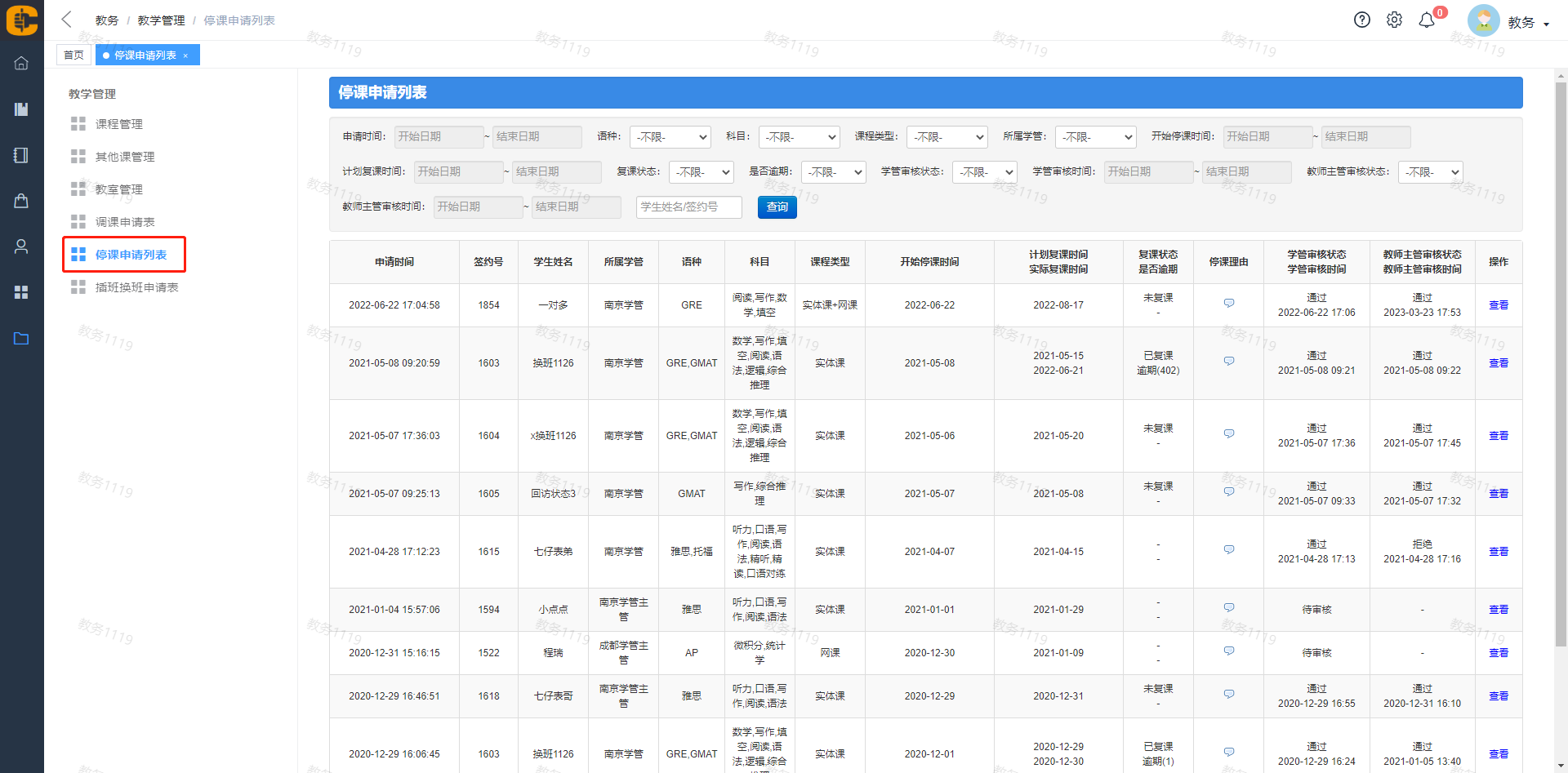Close the 停课申请列表 tab
Screen dimensions: 1568x773
[186, 56]
